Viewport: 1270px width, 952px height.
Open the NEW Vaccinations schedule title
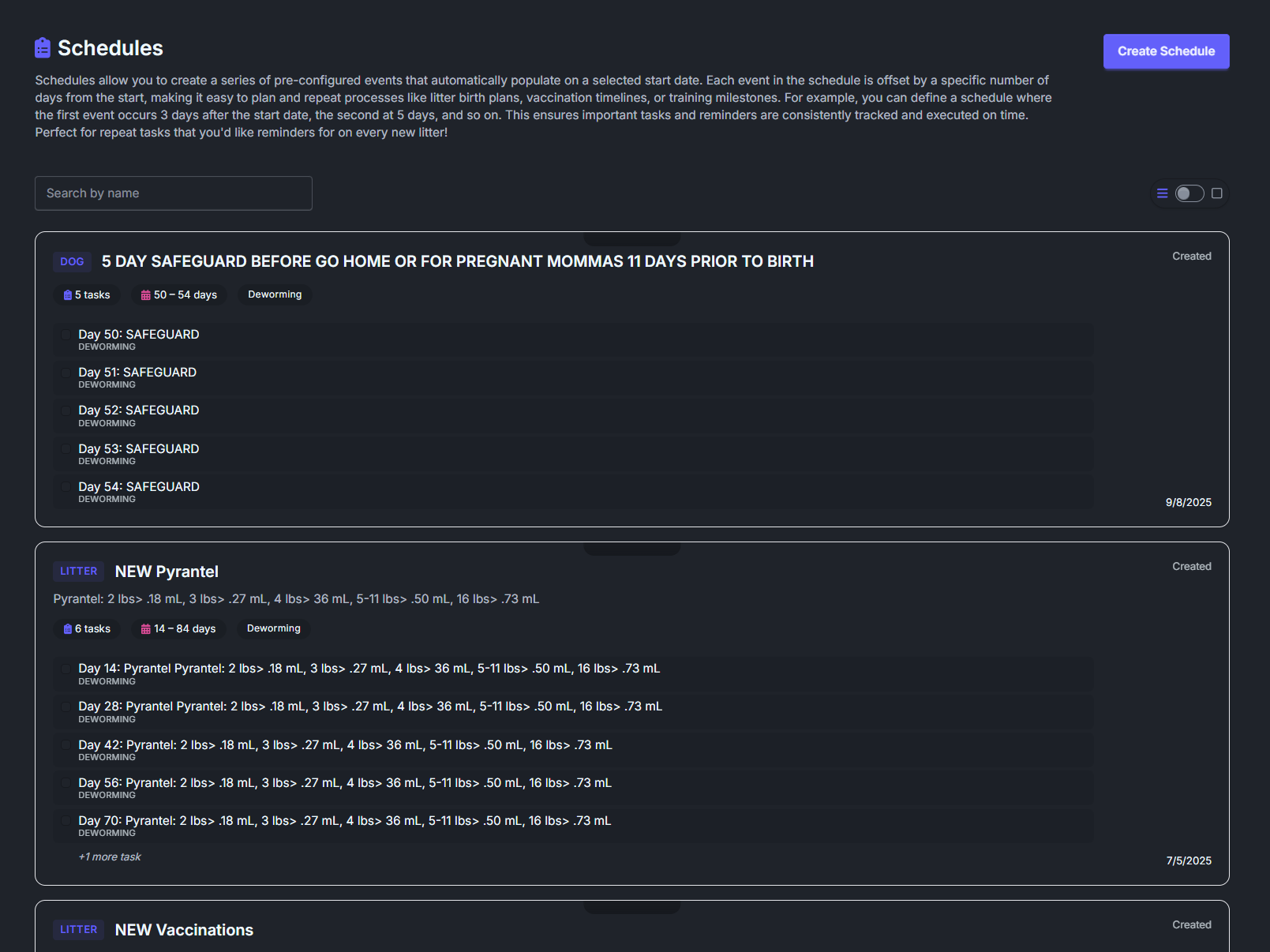(x=184, y=930)
